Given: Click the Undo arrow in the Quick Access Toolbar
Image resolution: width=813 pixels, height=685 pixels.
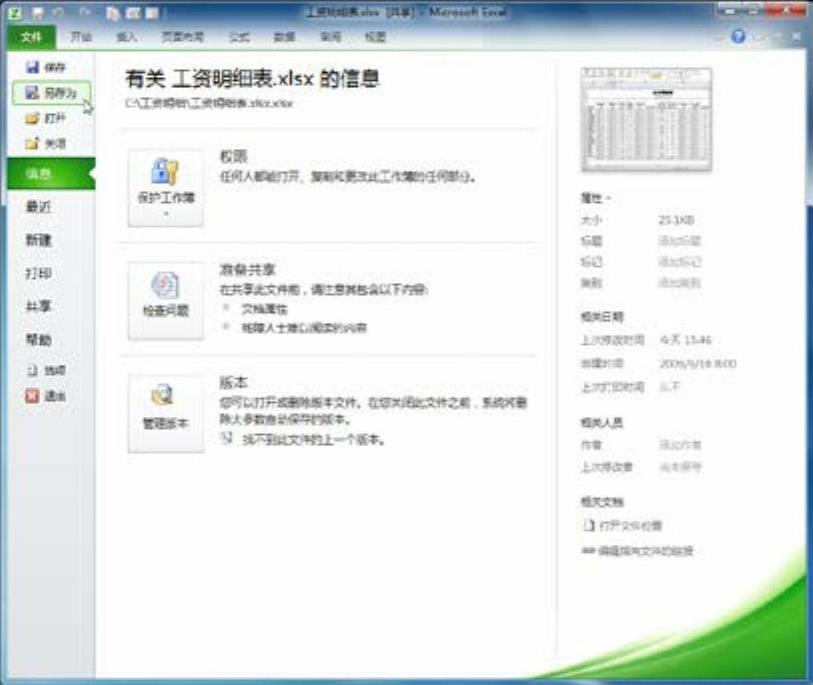Looking at the screenshot, I should (x=59, y=12).
